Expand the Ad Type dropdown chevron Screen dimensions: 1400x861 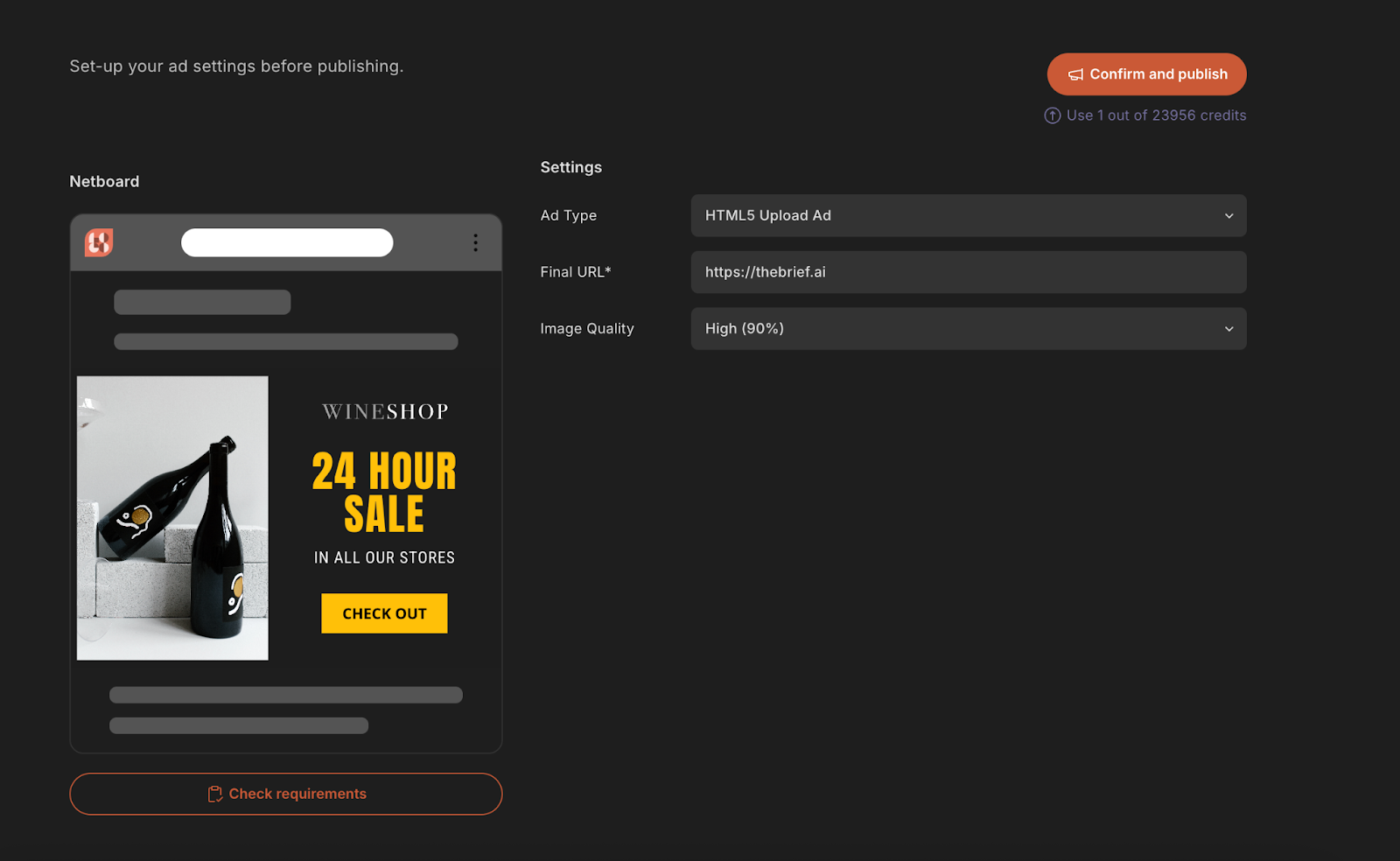coord(1228,216)
